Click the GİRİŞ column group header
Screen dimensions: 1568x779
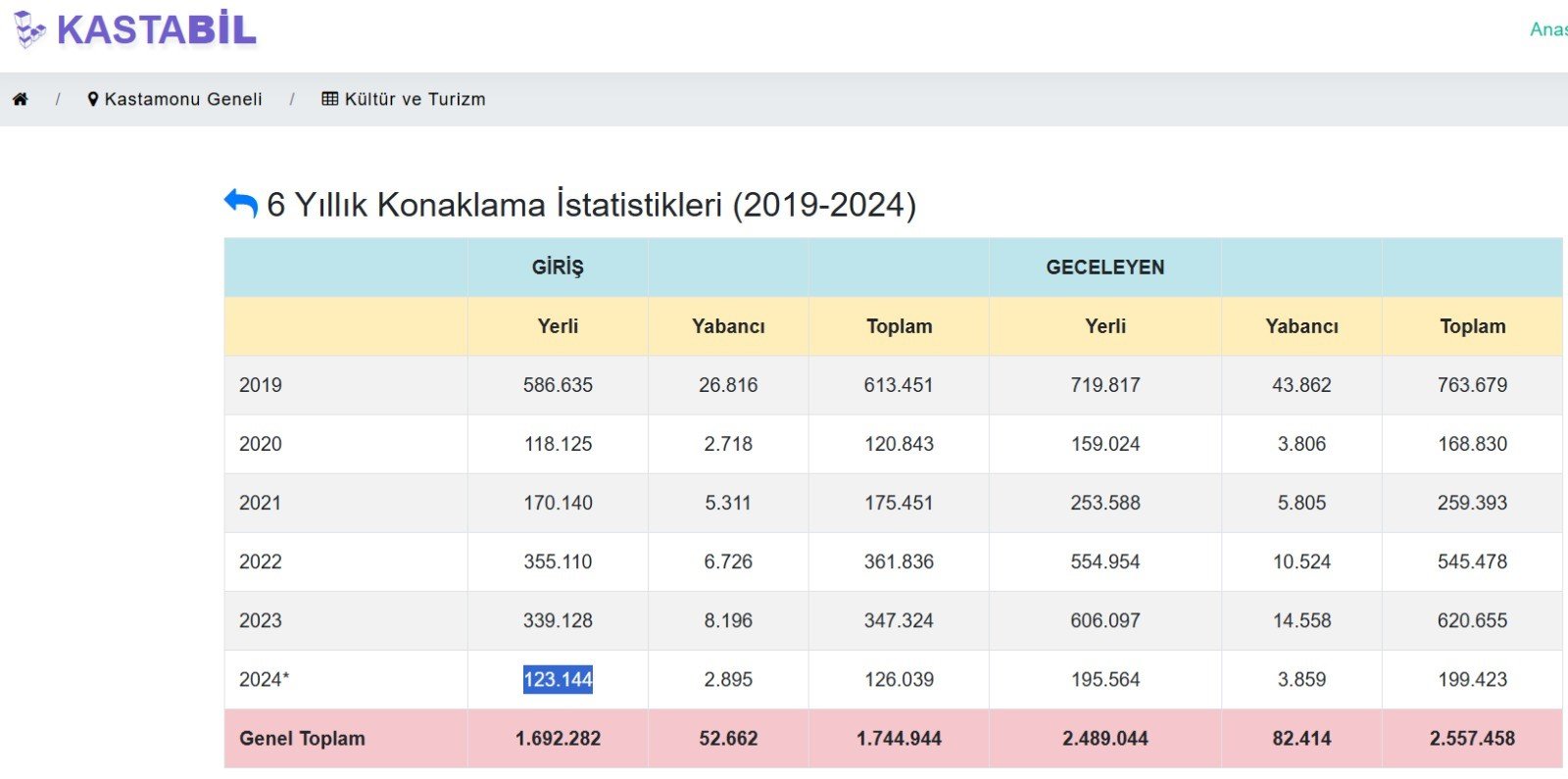click(558, 268)
